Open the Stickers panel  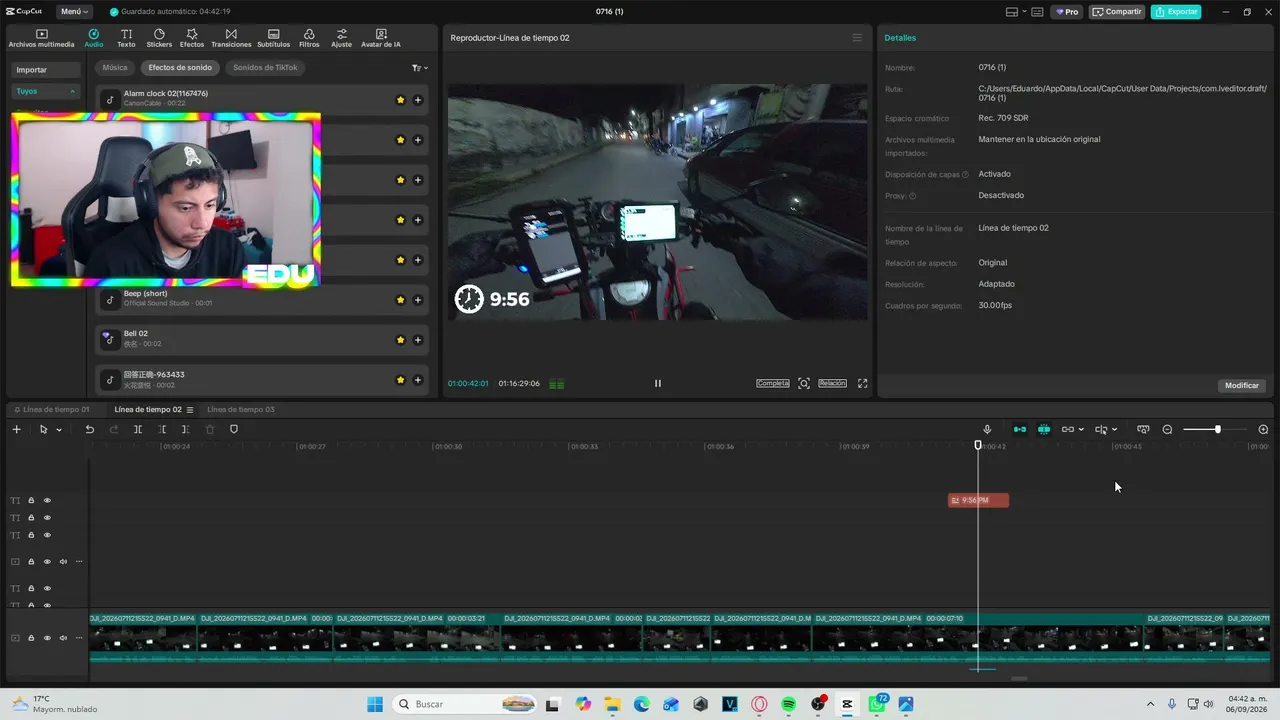click(x=159, y=38)
